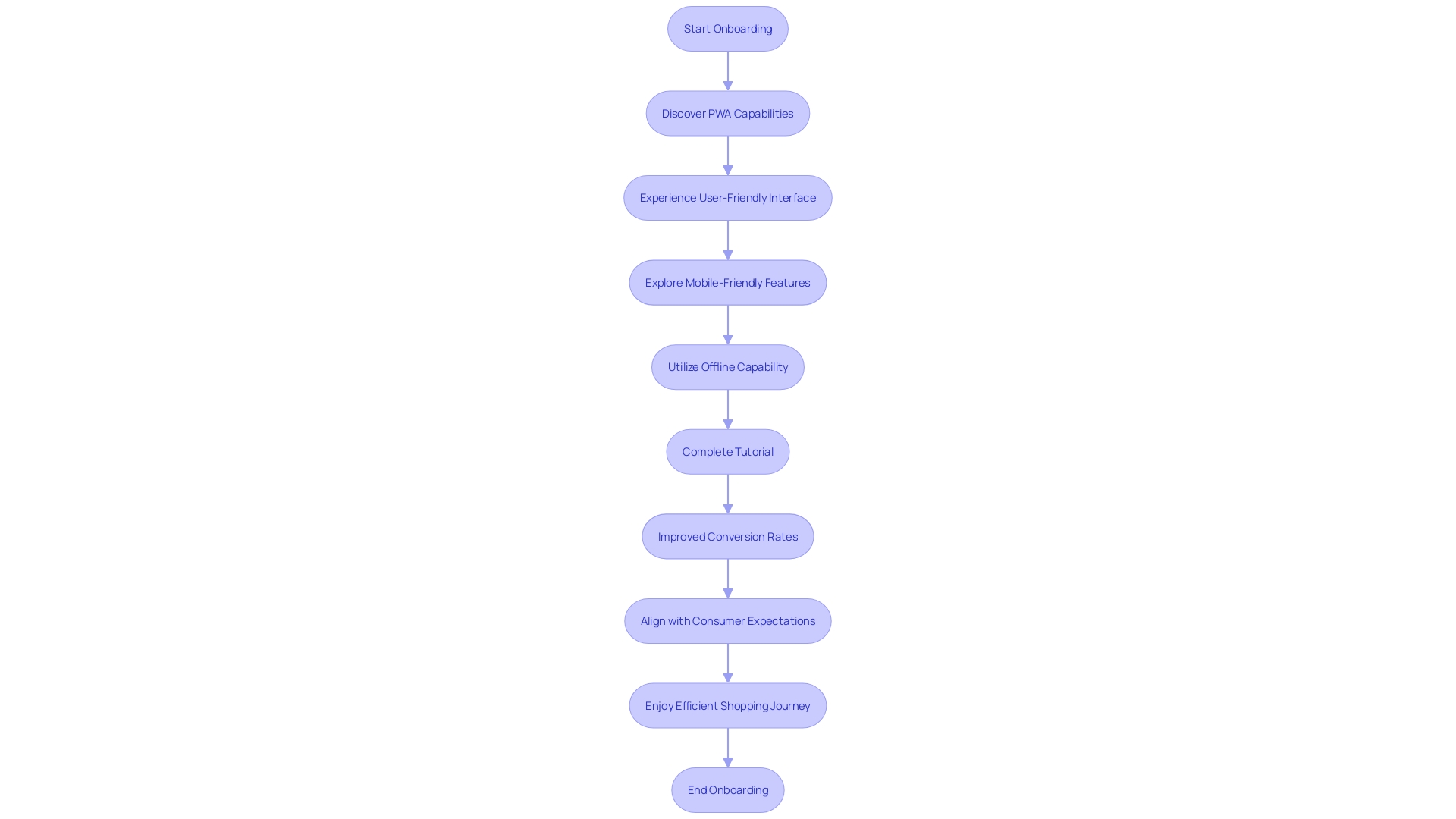Click the Start Onboarding node
The image size is (1456, 819).
click(x=728, y=28)
